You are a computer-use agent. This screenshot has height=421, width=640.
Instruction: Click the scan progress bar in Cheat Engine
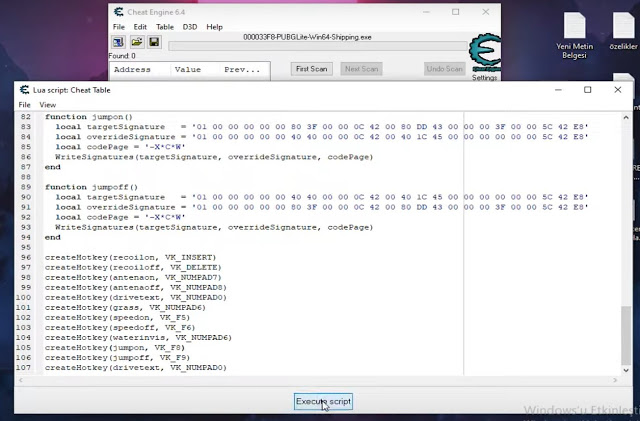(x=318, y=46)
